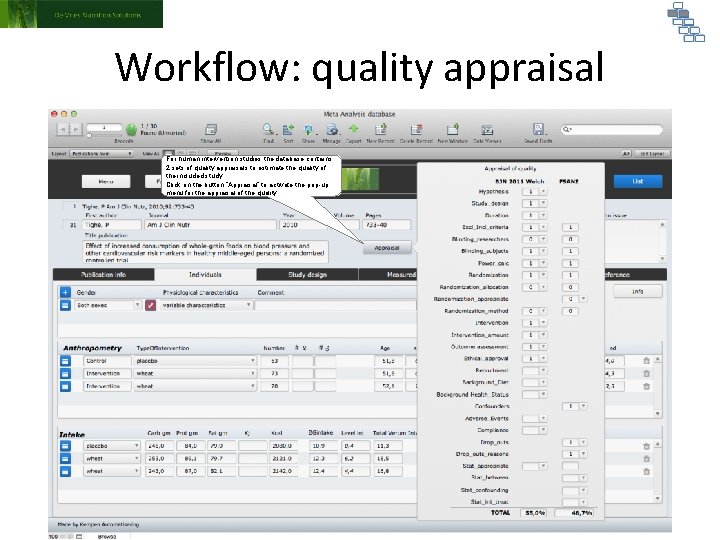Click the slide's blue block-diagram logo

[686, 22]
